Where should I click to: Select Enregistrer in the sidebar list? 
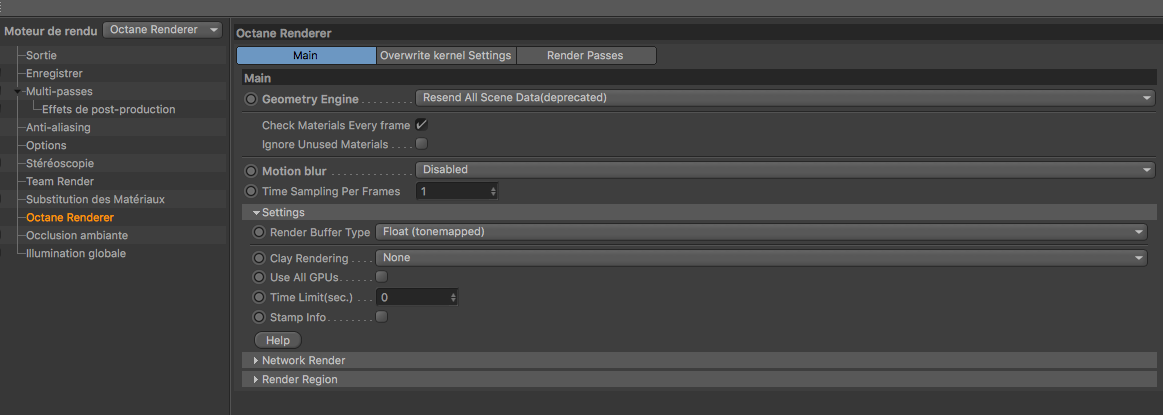[x=54, y=73]
